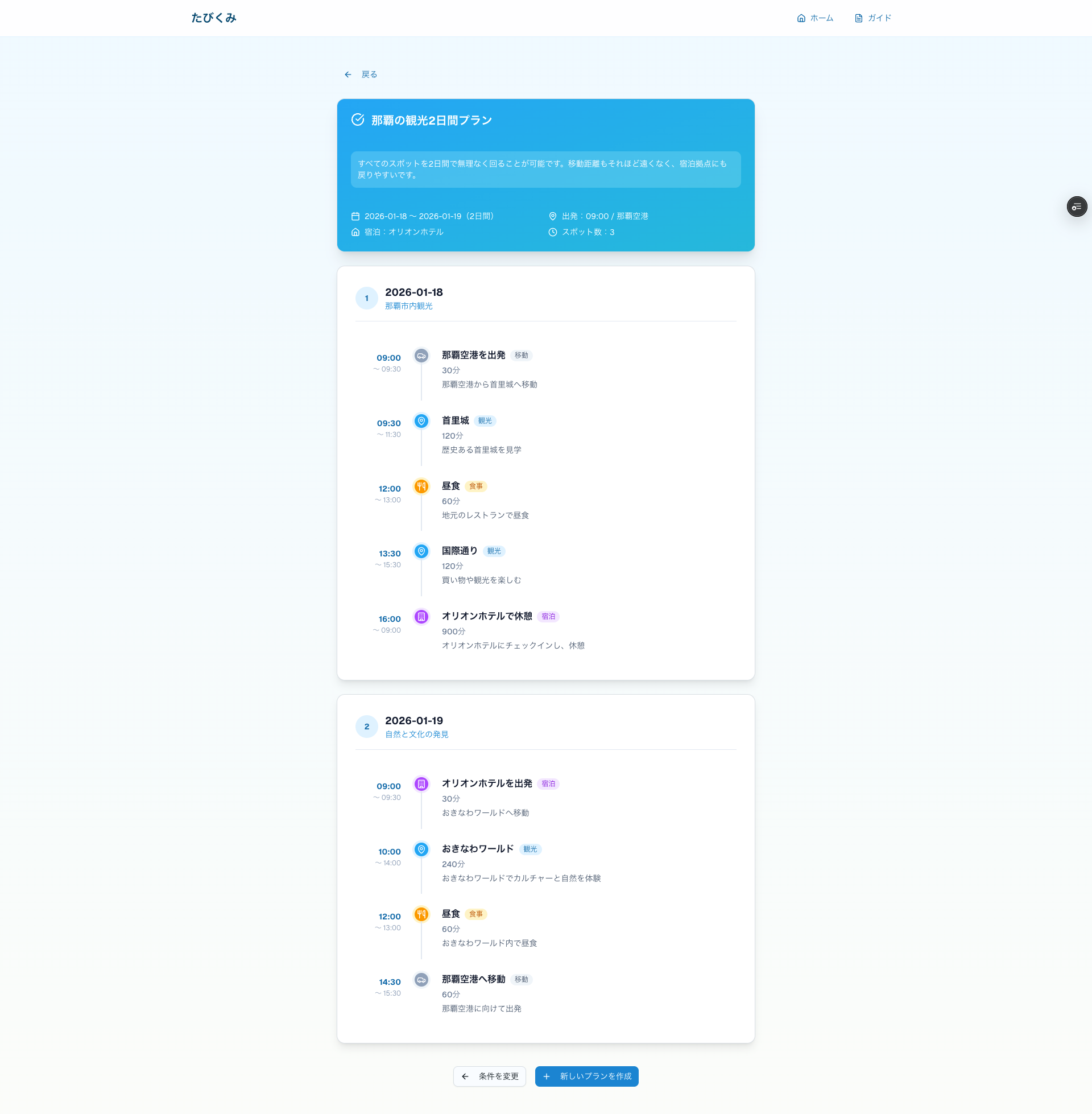Click the hotel icon for オリオンホテルで休憩
The height and width of the screenshot is (1114, 1092).
(x=421, y=617)
